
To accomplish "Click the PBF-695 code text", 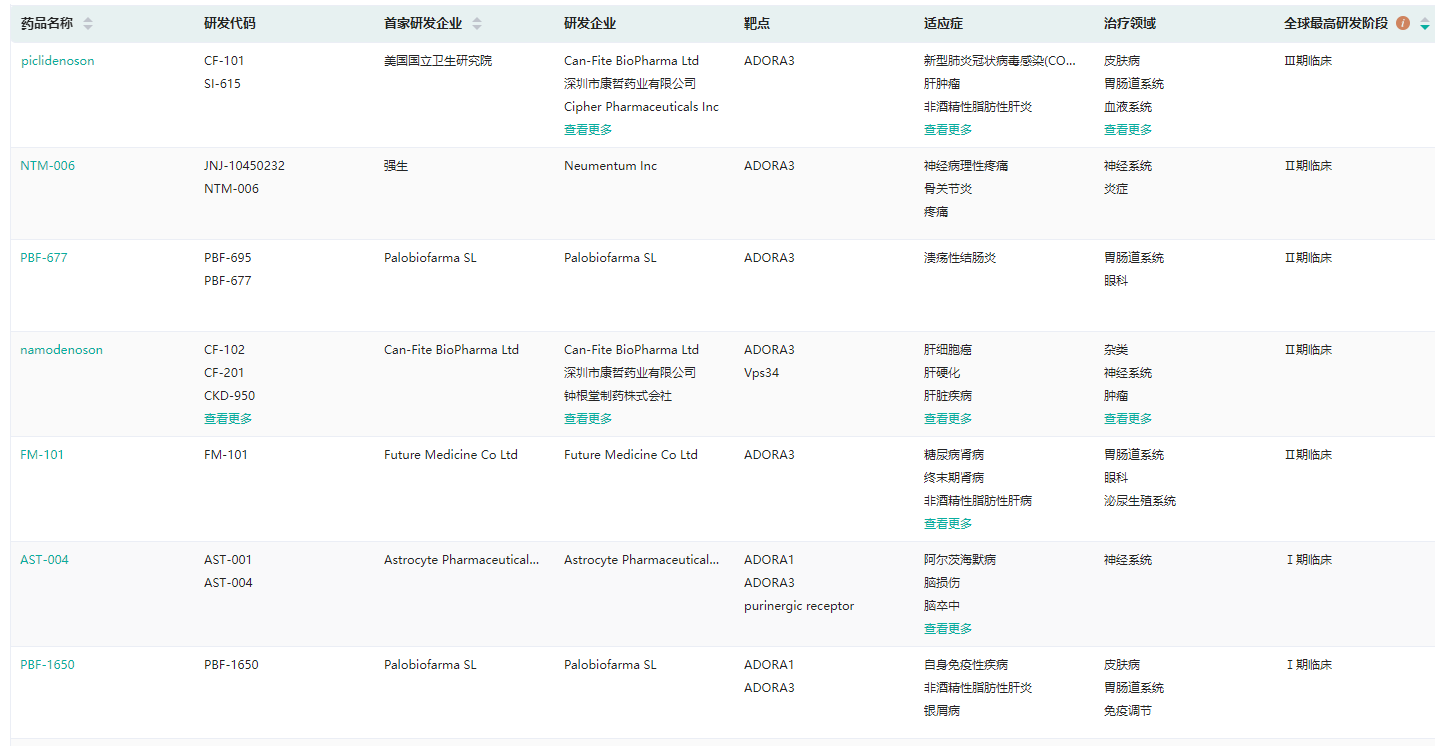I will 228,258.
